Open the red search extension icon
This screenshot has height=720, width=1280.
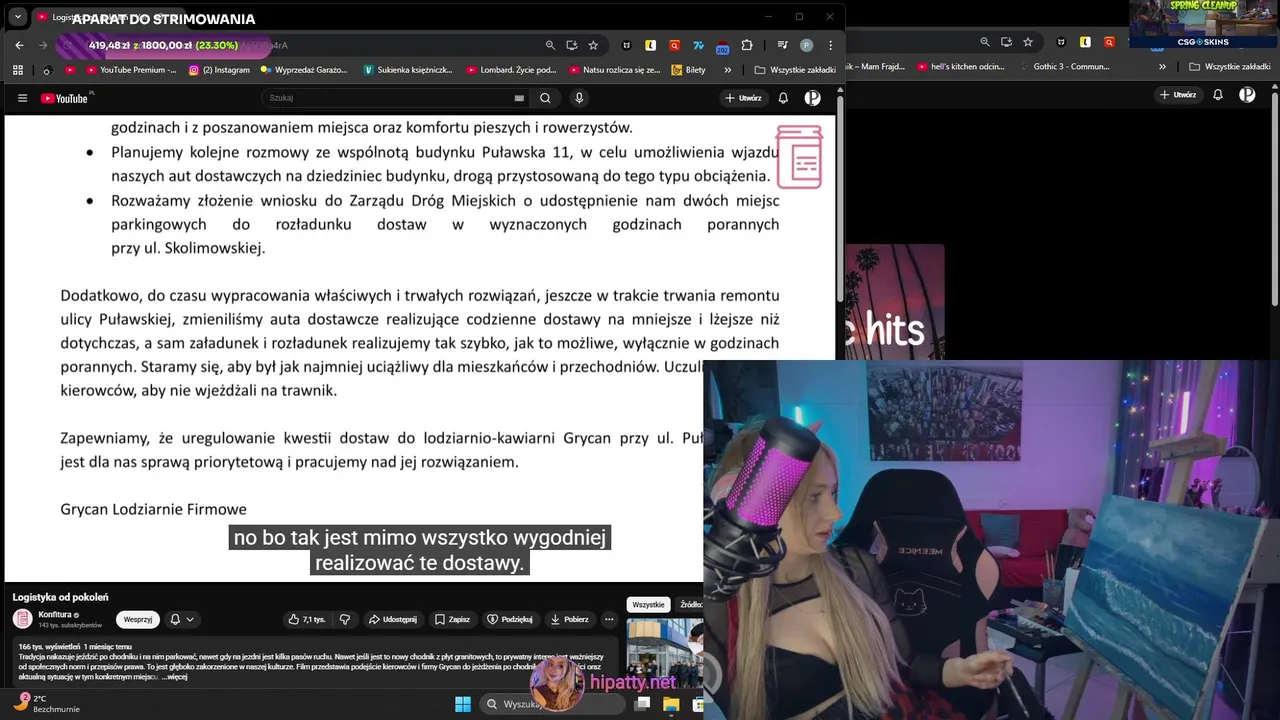[x=675, y=45]
